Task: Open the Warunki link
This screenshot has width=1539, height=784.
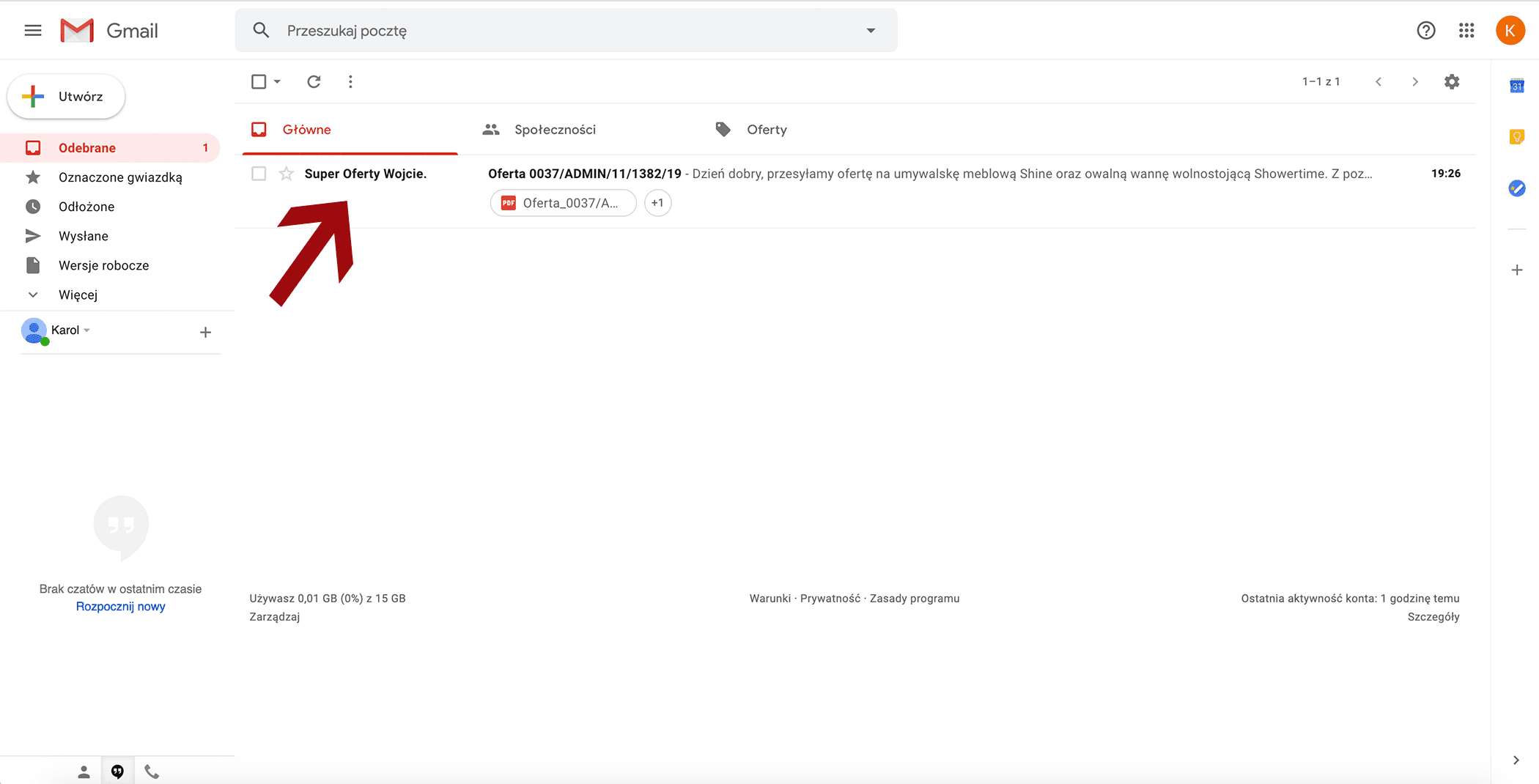Action: [x=769, y=599]
